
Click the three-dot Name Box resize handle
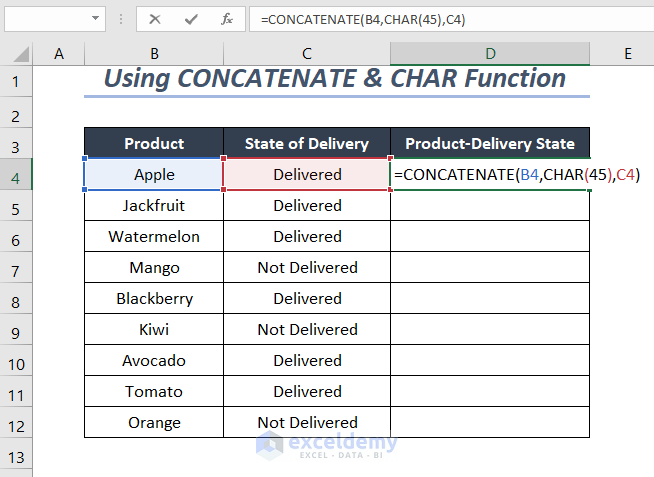pos(123,19)
